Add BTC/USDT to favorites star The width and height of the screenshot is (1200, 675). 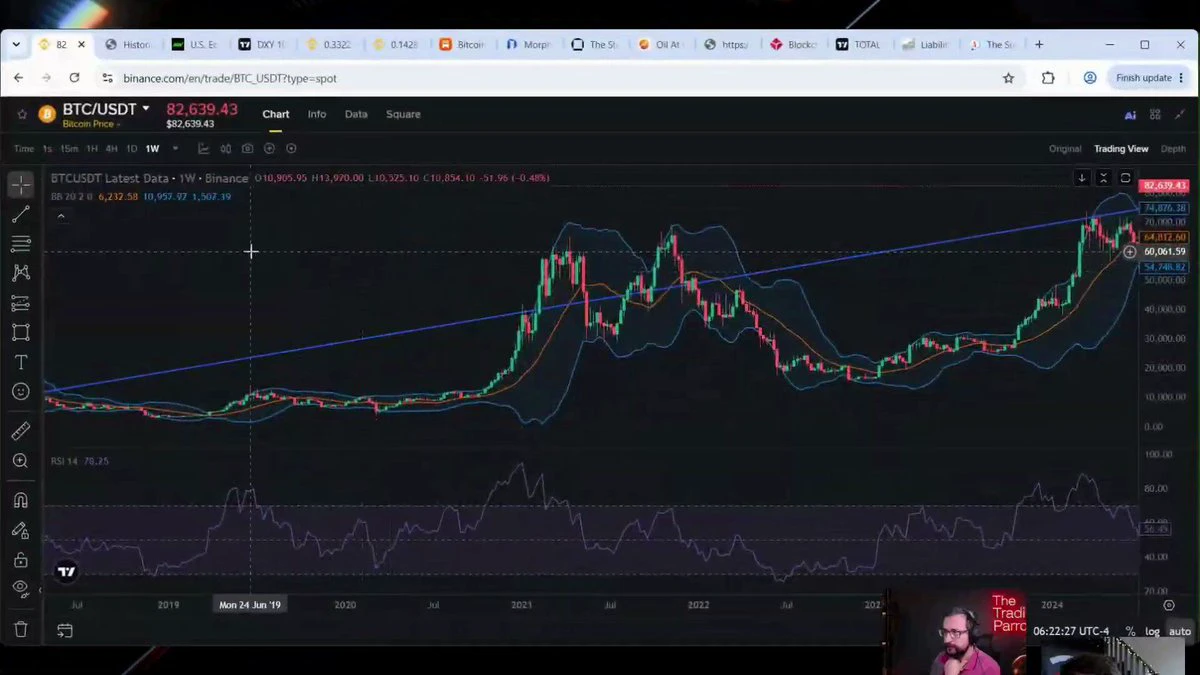pyautogui.click(x=22, y=115)
